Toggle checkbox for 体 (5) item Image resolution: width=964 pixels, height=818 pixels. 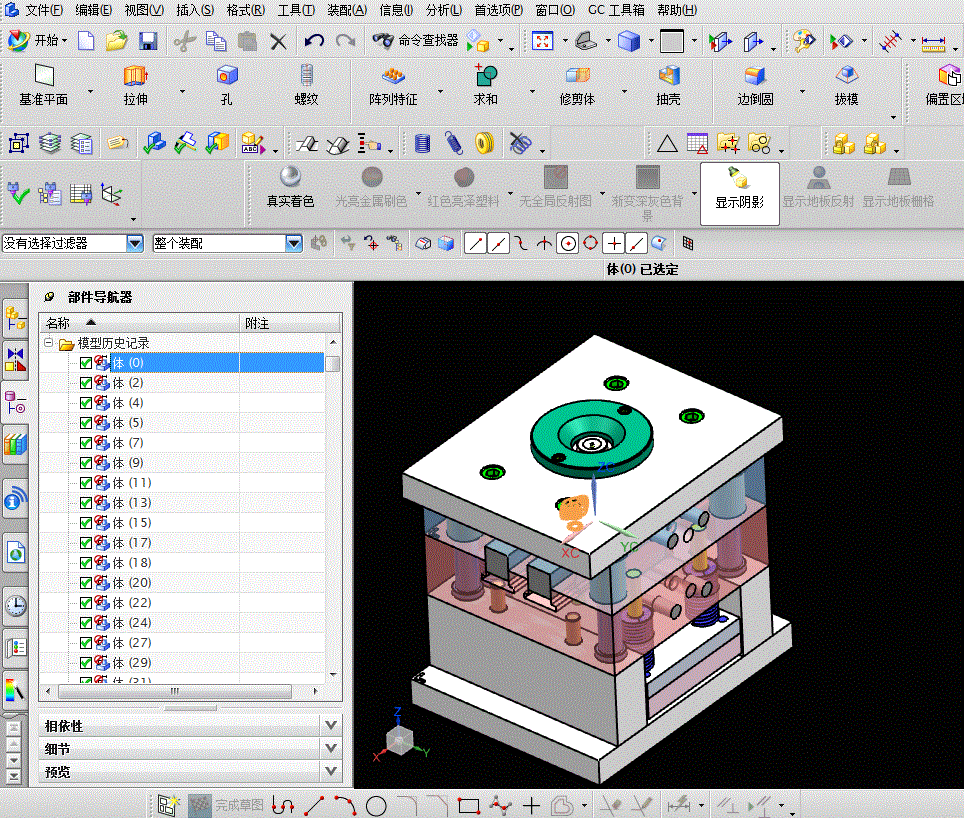pos(86,423)
